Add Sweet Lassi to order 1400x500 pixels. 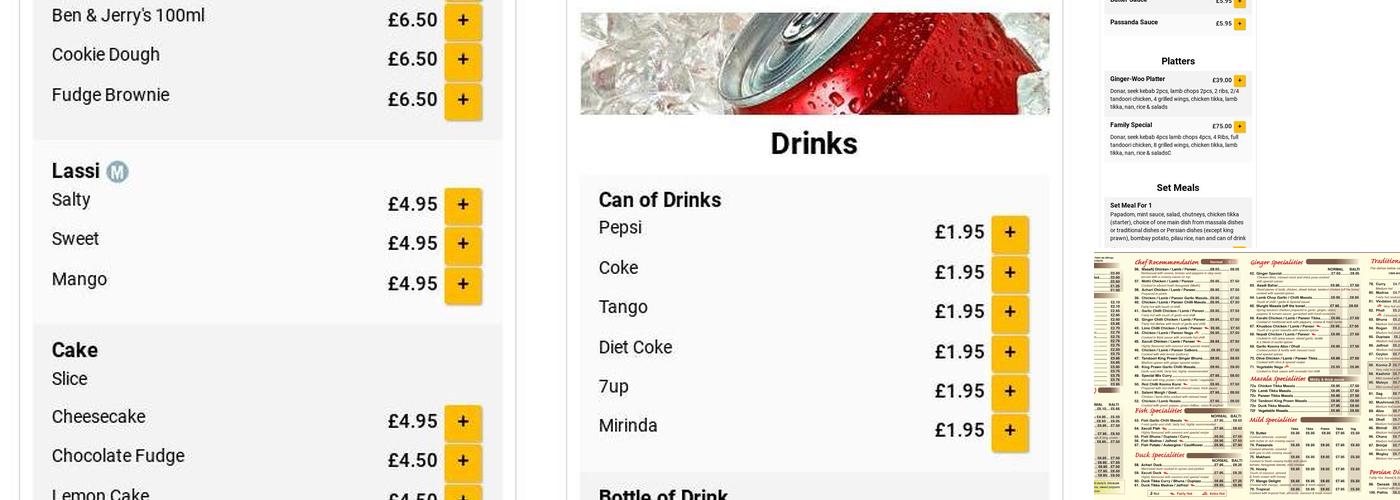coord(463,244)
